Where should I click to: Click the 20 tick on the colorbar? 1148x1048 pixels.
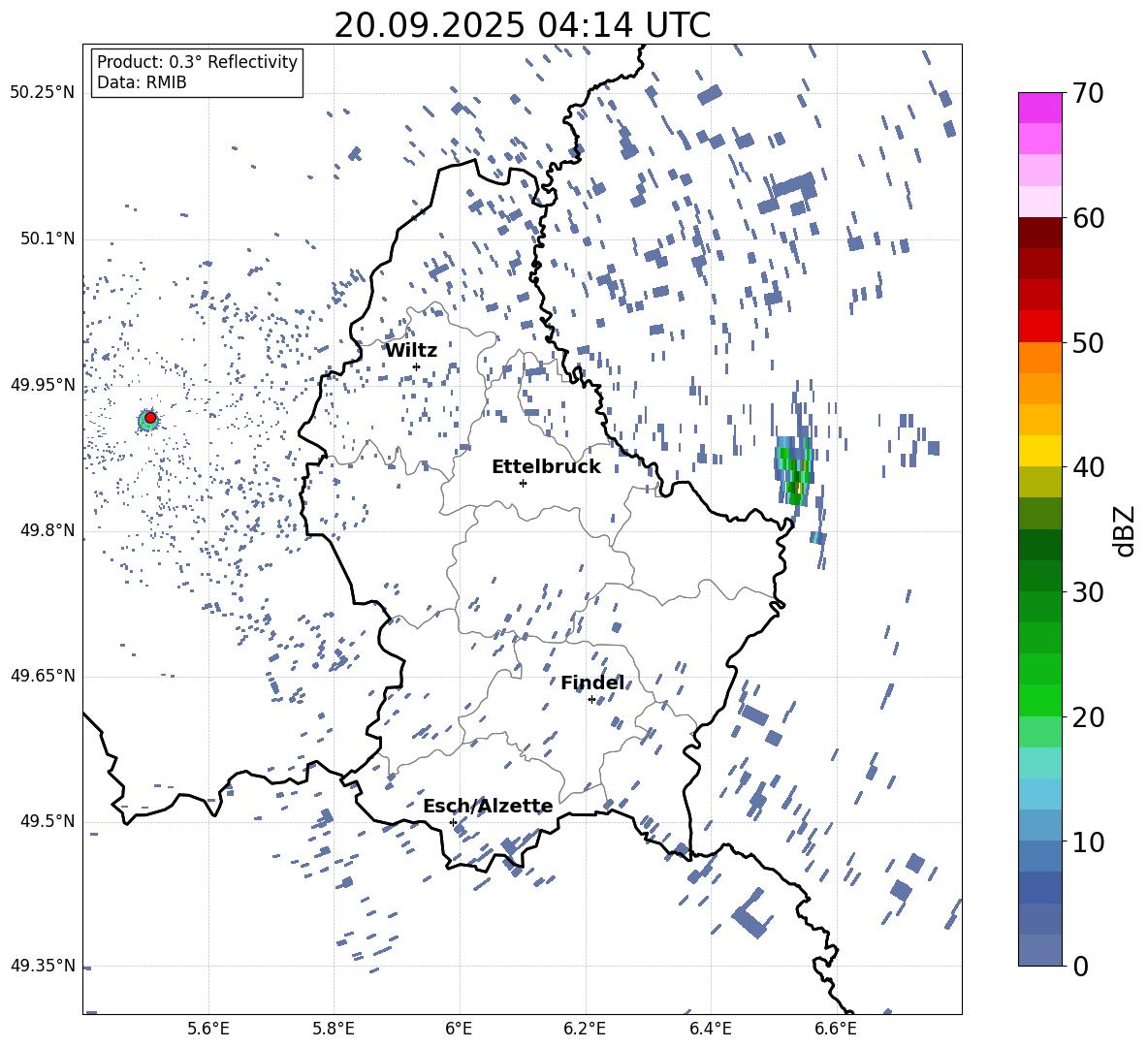1089,716
